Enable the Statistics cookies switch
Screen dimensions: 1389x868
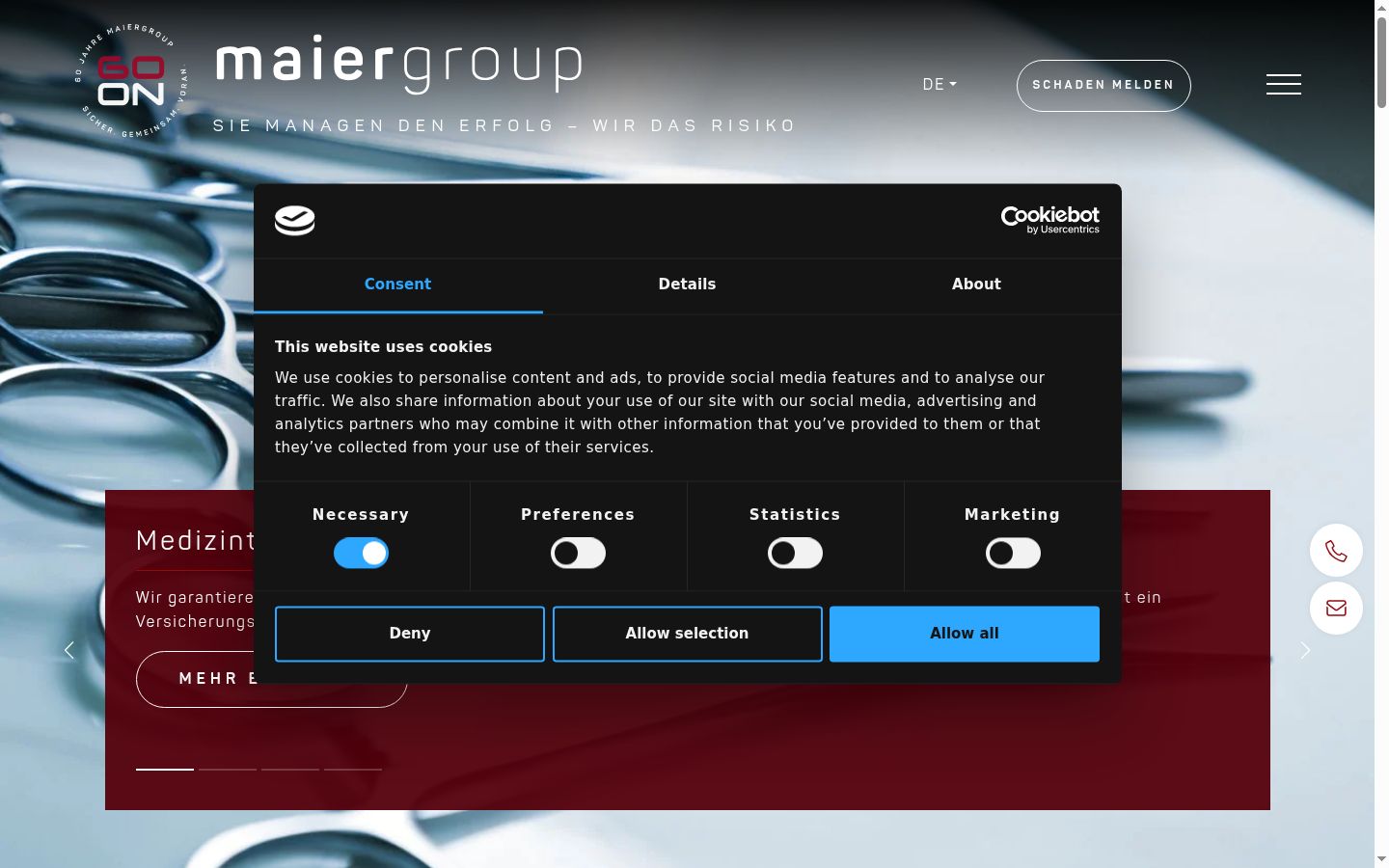point(795,553)
